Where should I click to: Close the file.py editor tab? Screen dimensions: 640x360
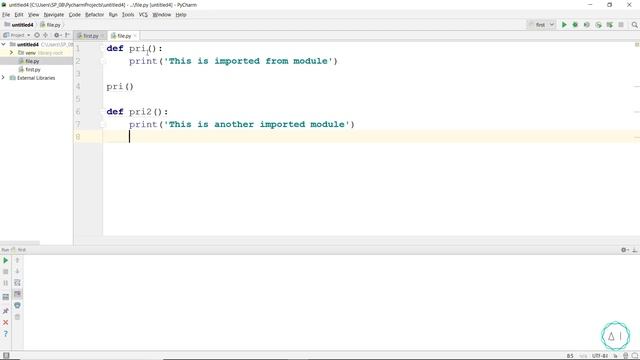click(x=135, y=36)
